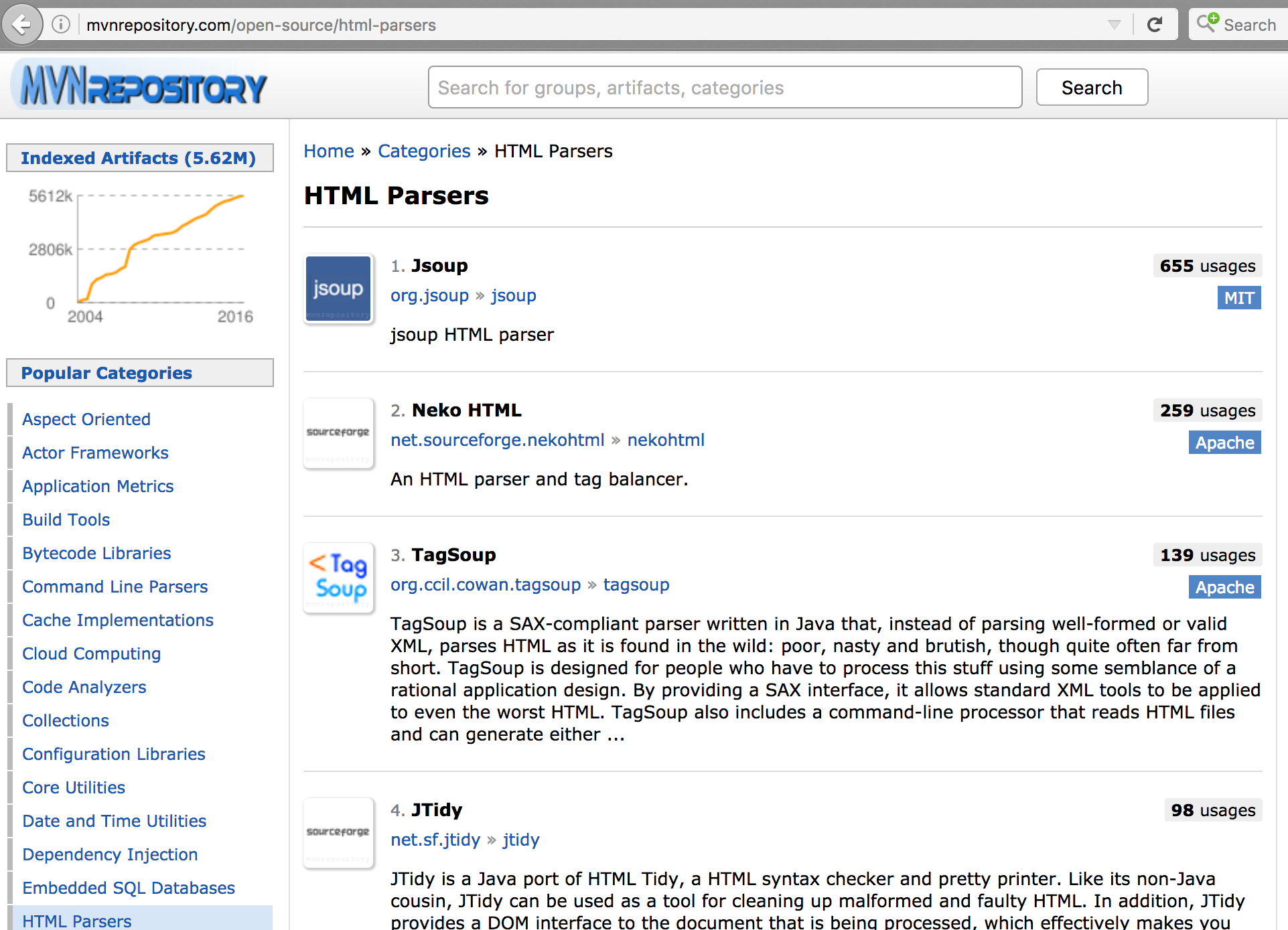Click the indexed artifacts growth chart
The height and width of the screenshot is (930, 1288).
click(x=142, y=256)
